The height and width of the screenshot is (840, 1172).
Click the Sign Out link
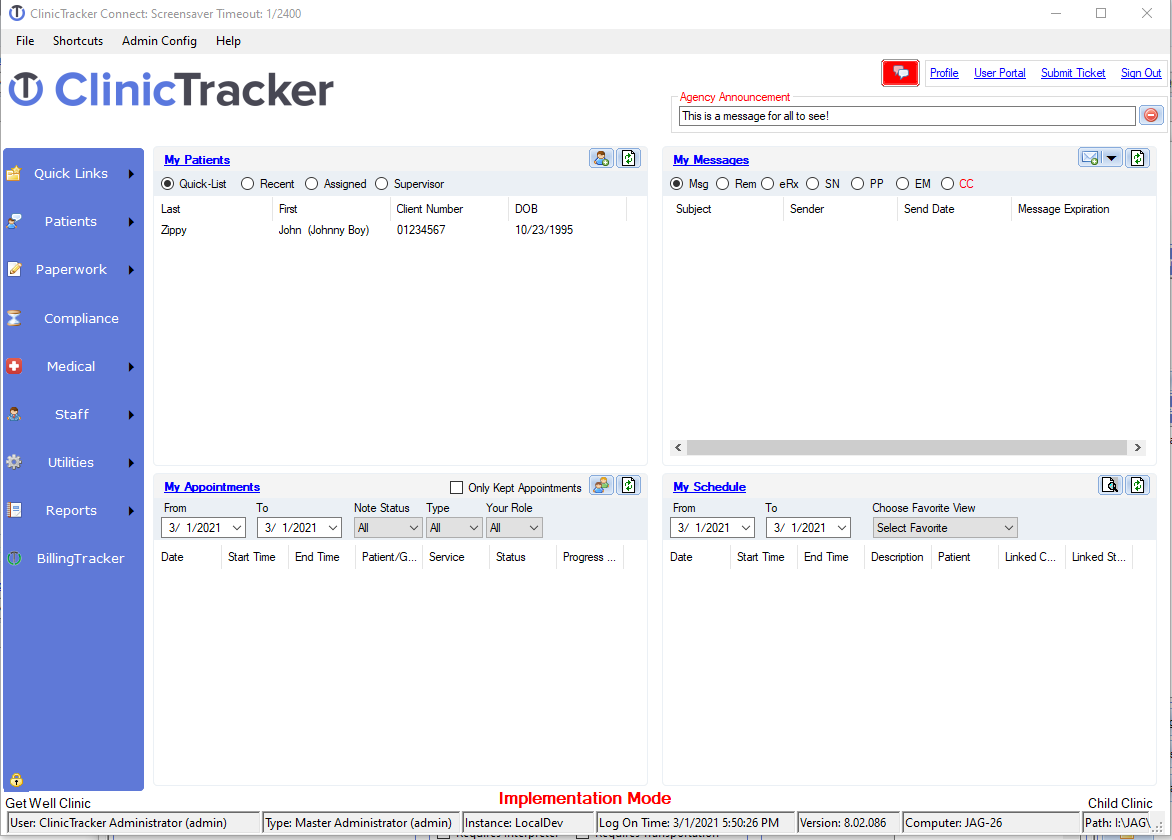tap(1141, 73)
